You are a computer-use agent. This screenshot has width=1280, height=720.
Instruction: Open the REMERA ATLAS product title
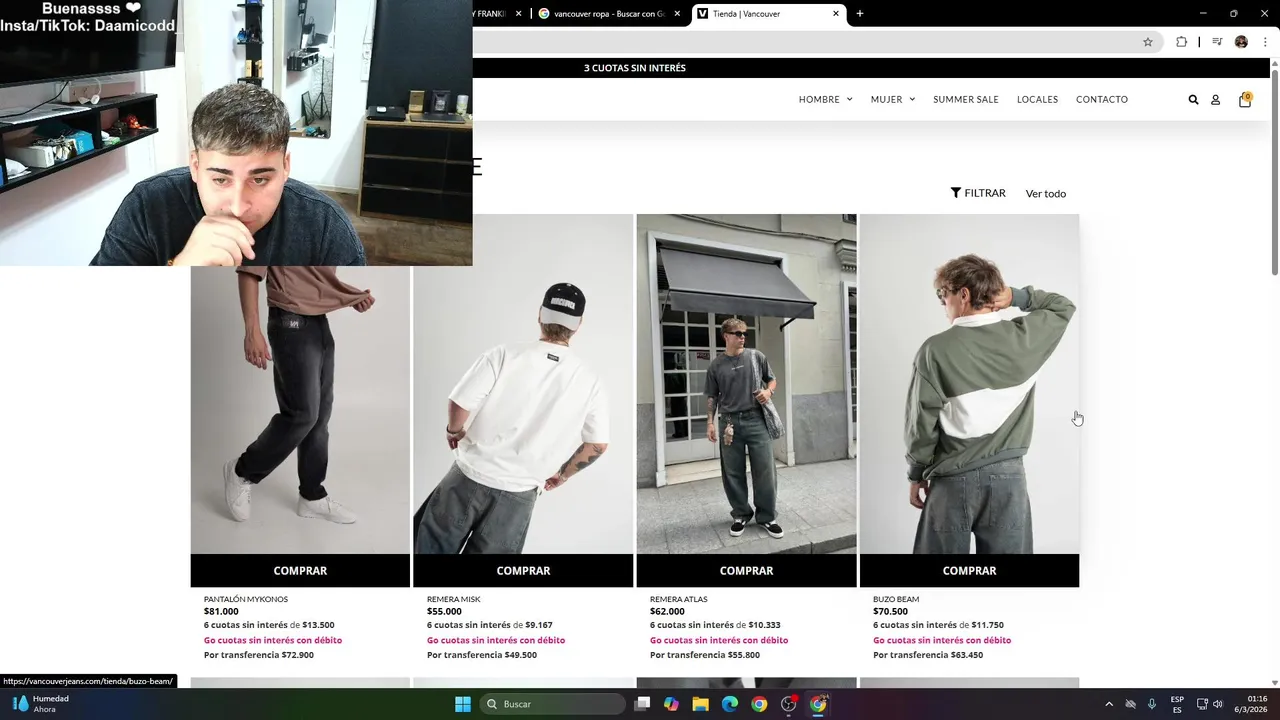click(x=678, y=600)
